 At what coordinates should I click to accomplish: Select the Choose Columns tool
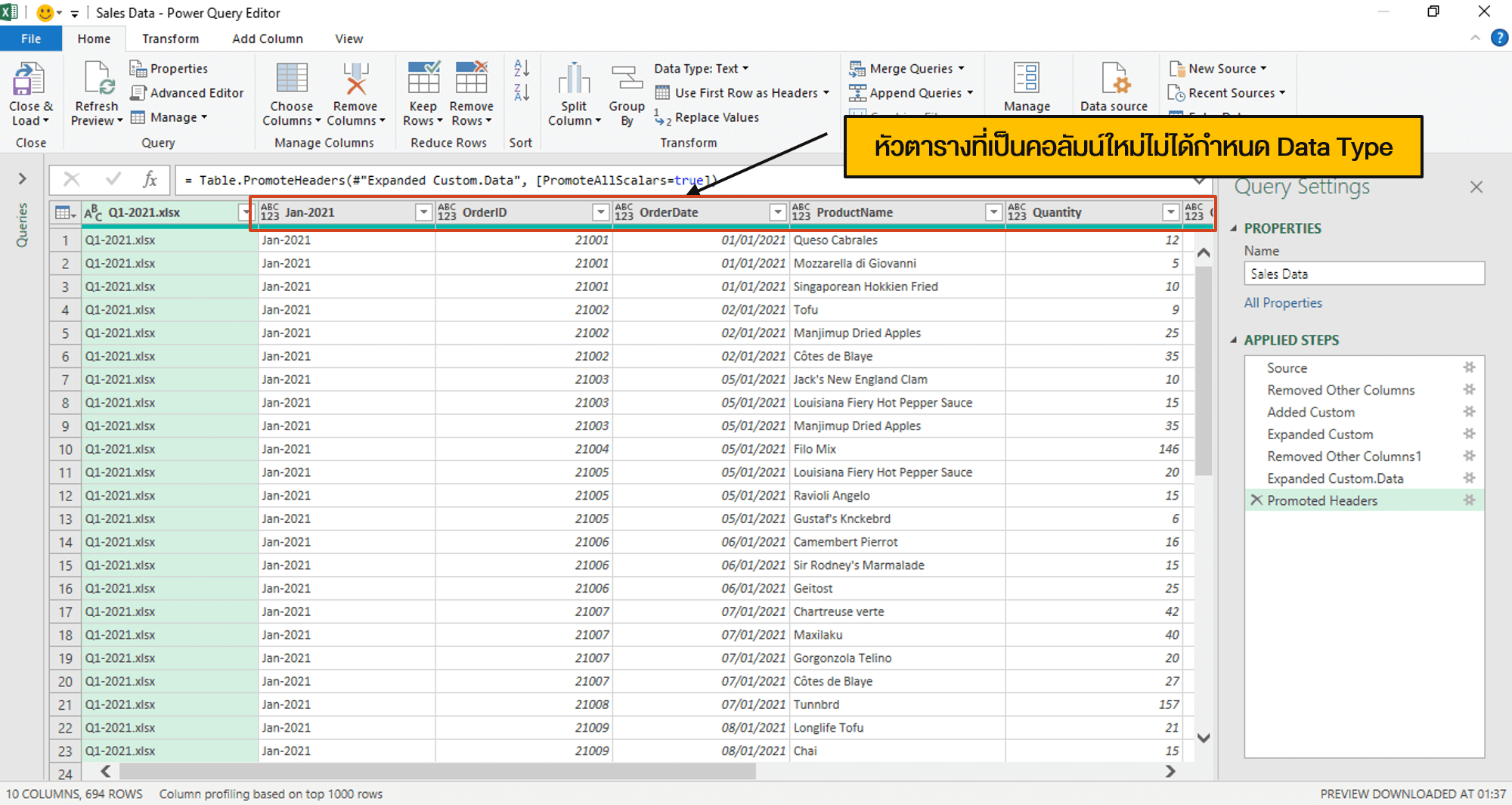[291, 92]
